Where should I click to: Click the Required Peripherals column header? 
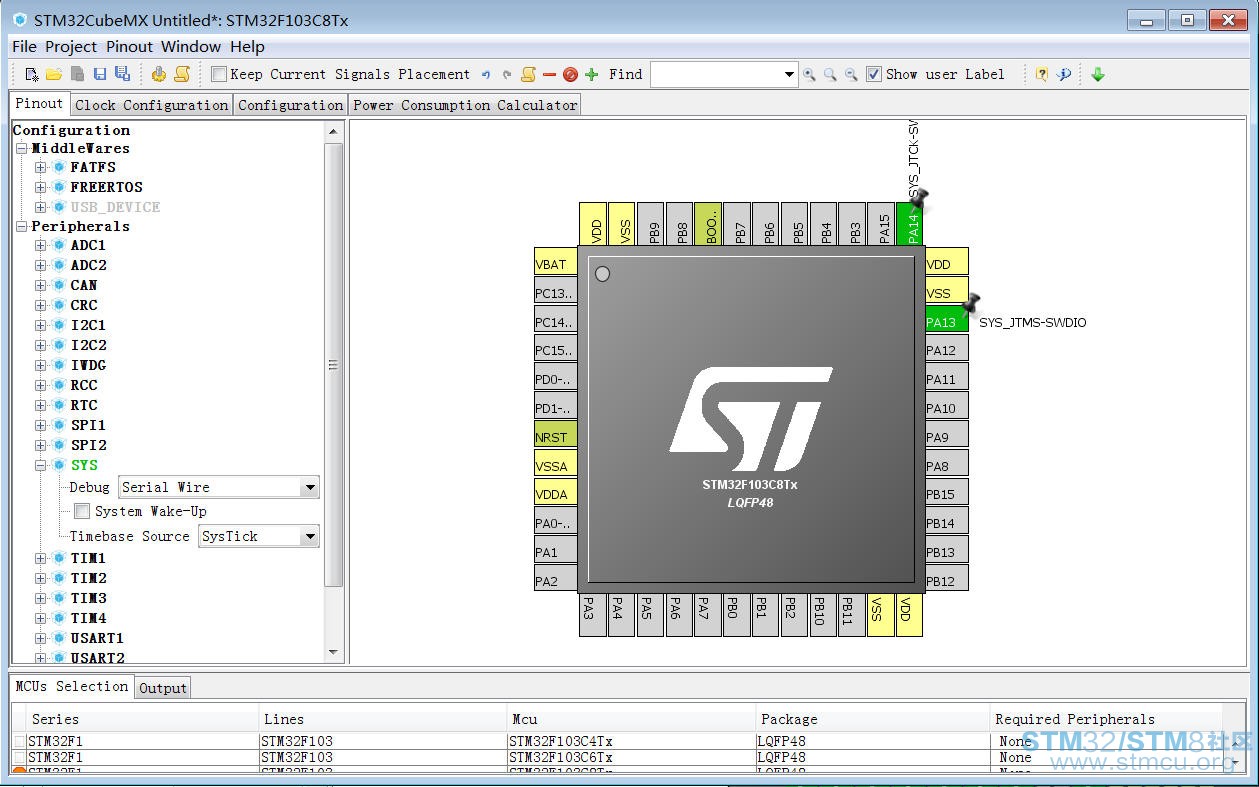(x=1105, y=719)
